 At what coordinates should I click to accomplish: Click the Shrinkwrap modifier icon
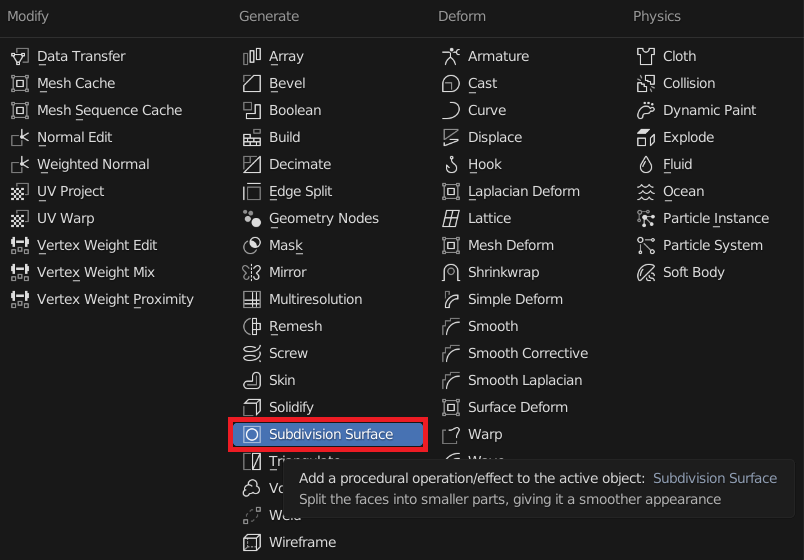tap(451, 273)
